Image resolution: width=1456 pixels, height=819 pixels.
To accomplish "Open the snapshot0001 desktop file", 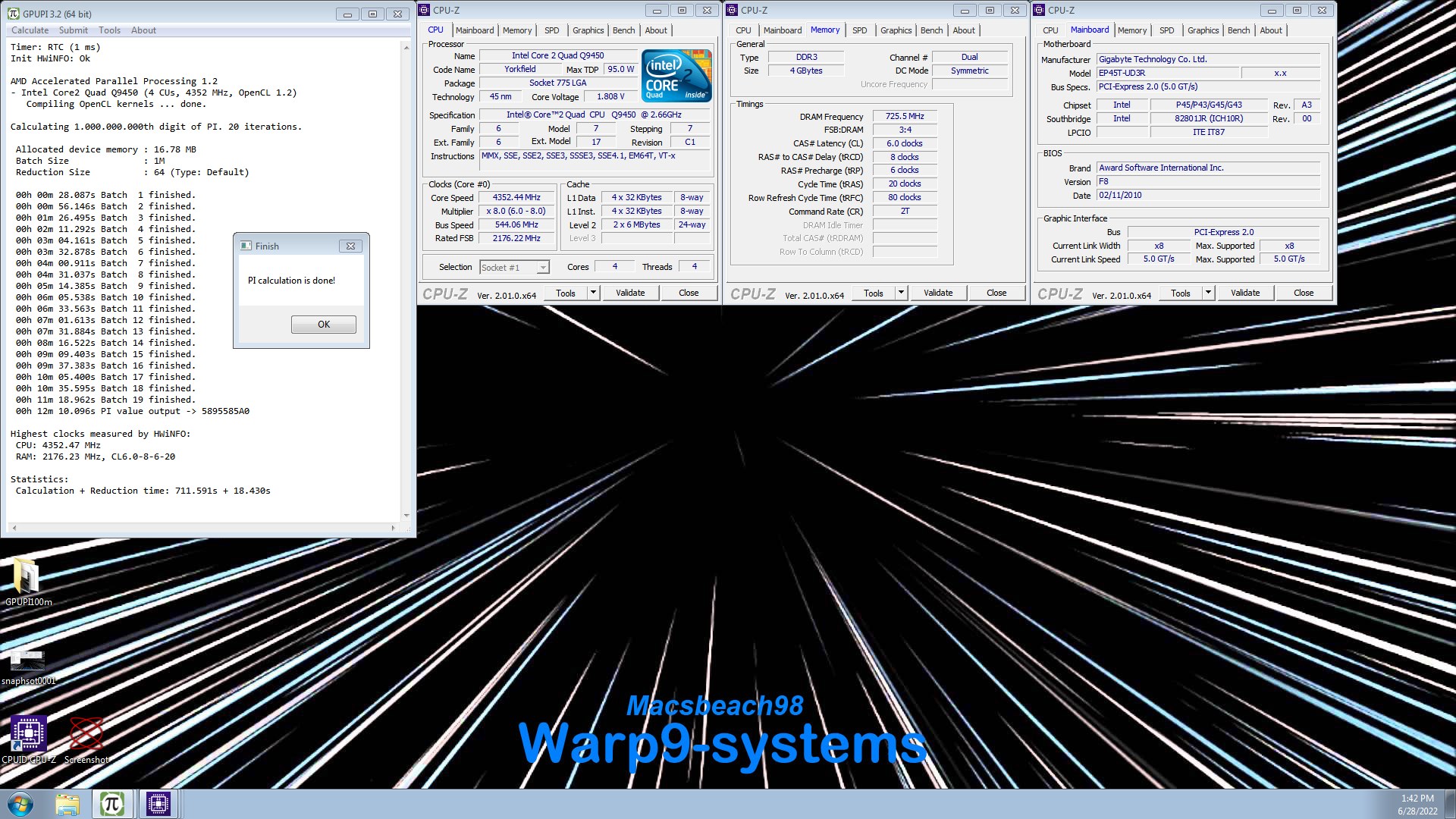I will [x=28, y=667].
